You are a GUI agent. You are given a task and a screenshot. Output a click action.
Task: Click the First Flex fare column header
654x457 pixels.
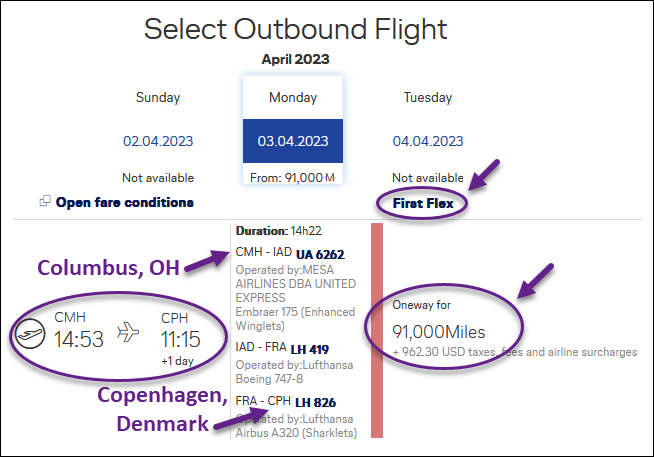[x=423, y=203]
